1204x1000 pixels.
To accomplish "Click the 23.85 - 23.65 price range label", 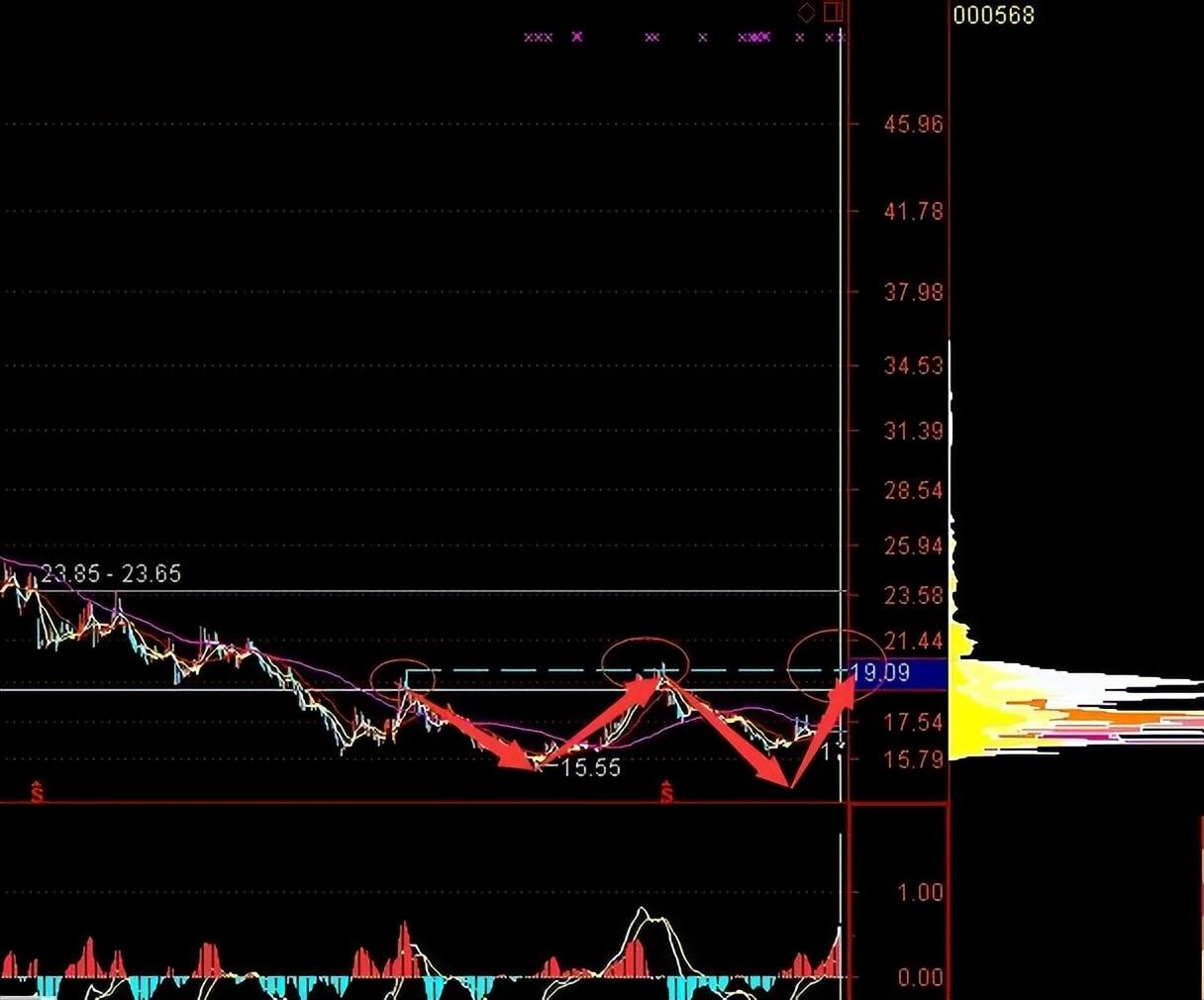I will pyautogui.click(x=111, y=573).
